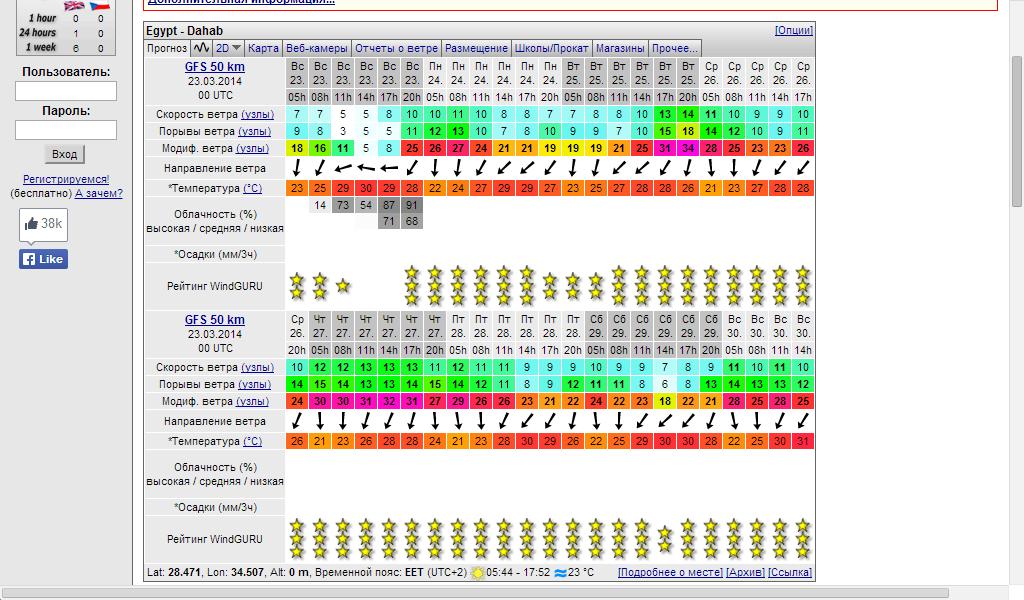Image resolution: width=1024 pixels, height=600 pixels.
Task: Open the Прочее... tab
Action: (675, 48)
